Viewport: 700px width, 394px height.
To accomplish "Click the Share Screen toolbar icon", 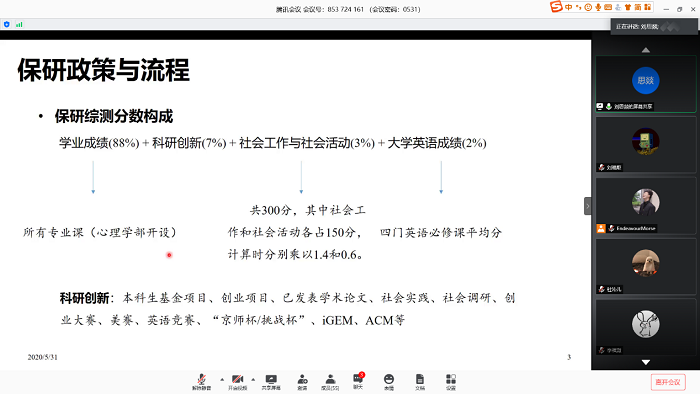I will coord(271,382).
